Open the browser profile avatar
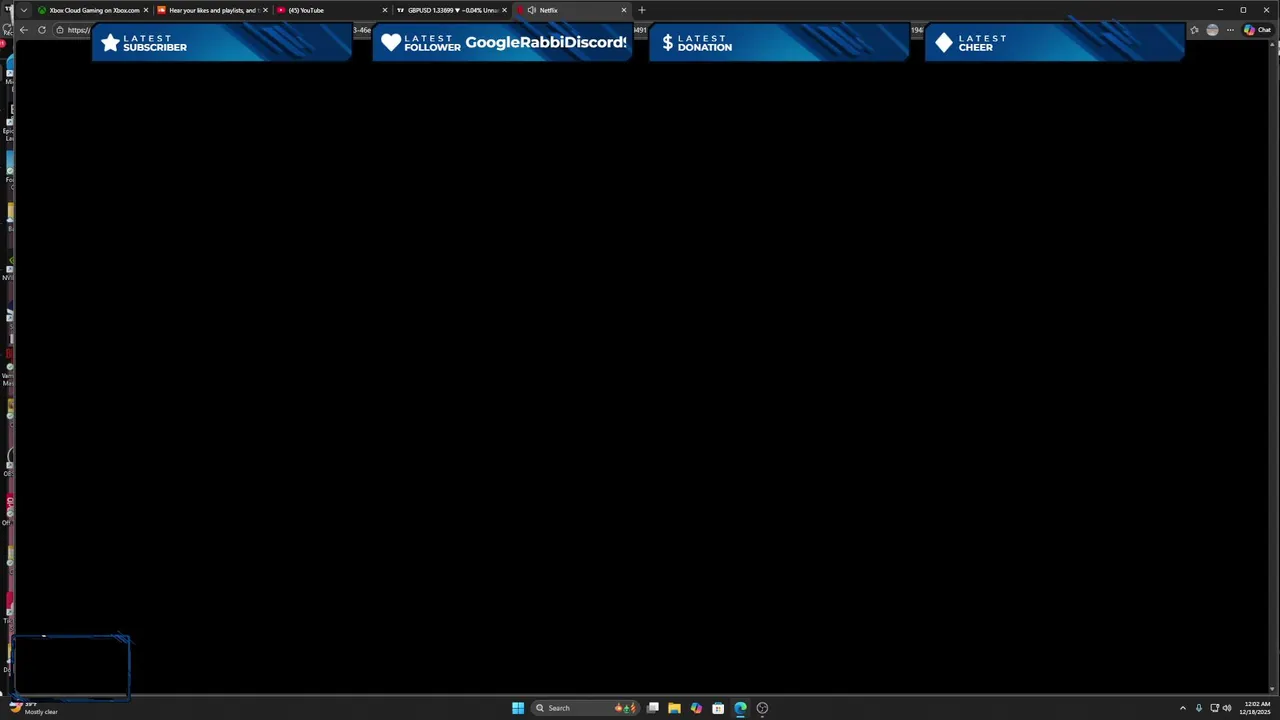The height and width of the screenshot is (720, 1280). (1213, 30)
